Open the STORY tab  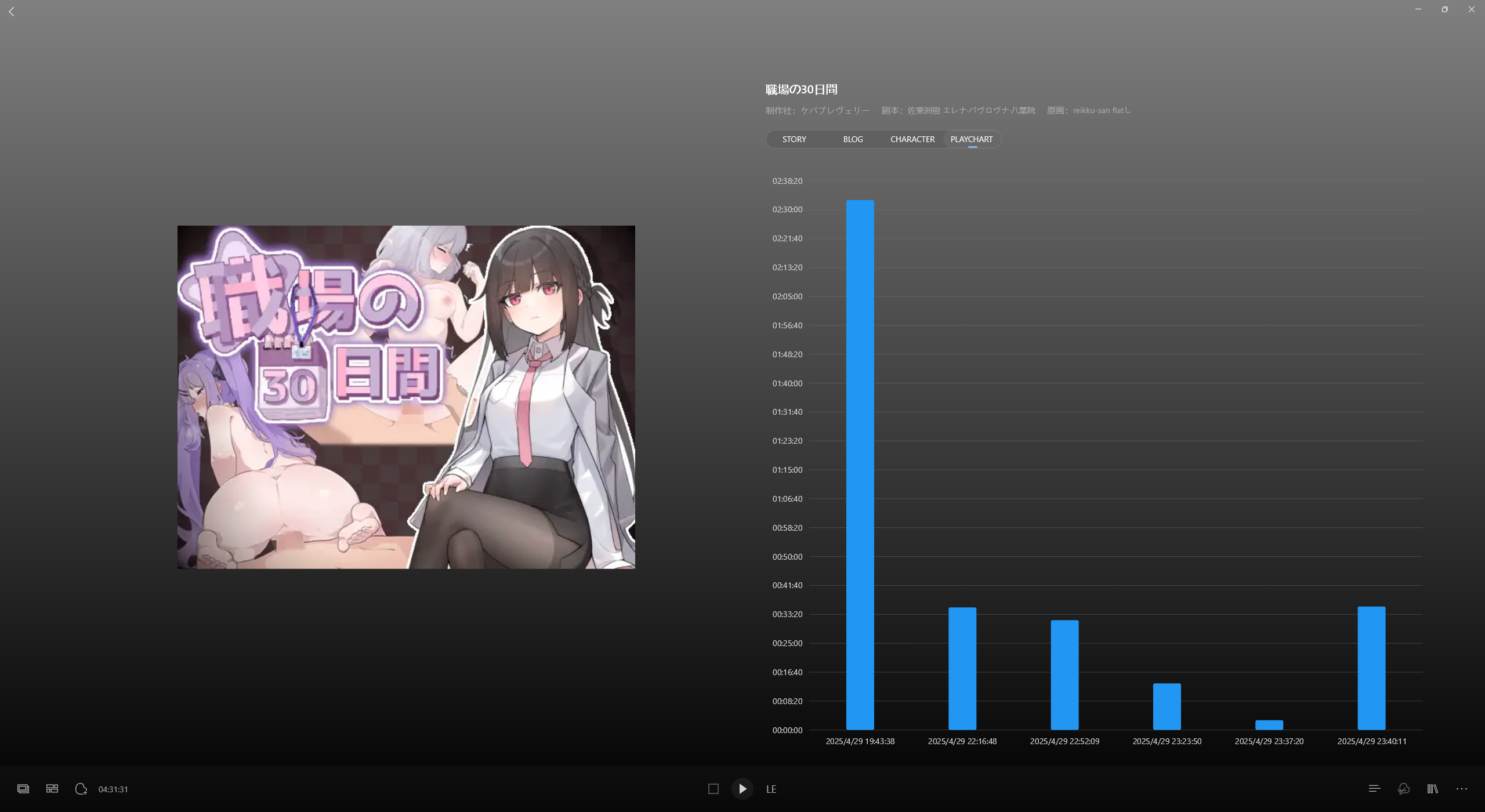tap(794, 139)
